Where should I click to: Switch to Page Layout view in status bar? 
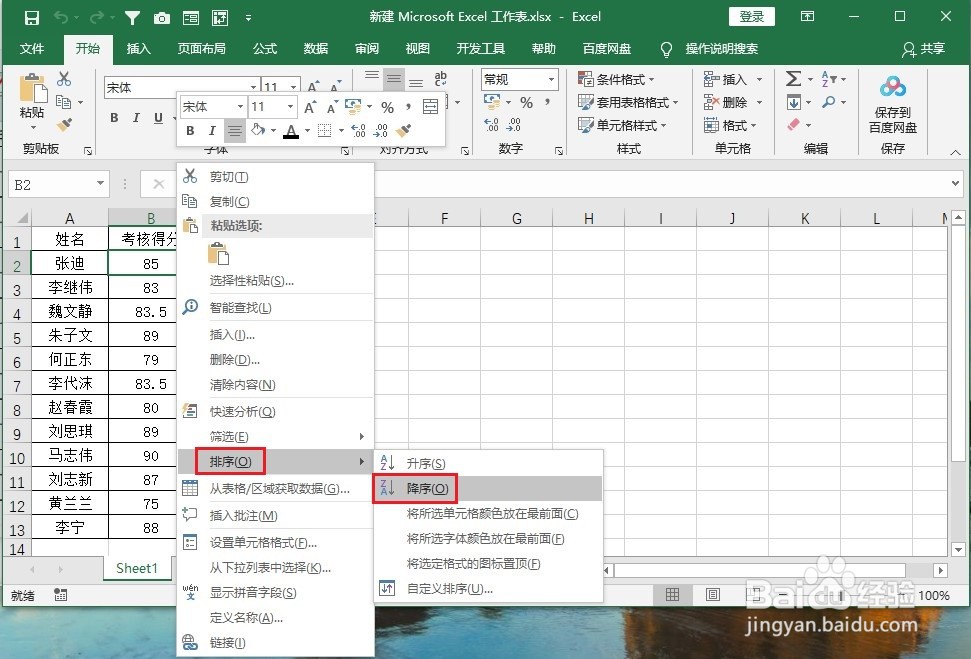[x=713, y=595]
